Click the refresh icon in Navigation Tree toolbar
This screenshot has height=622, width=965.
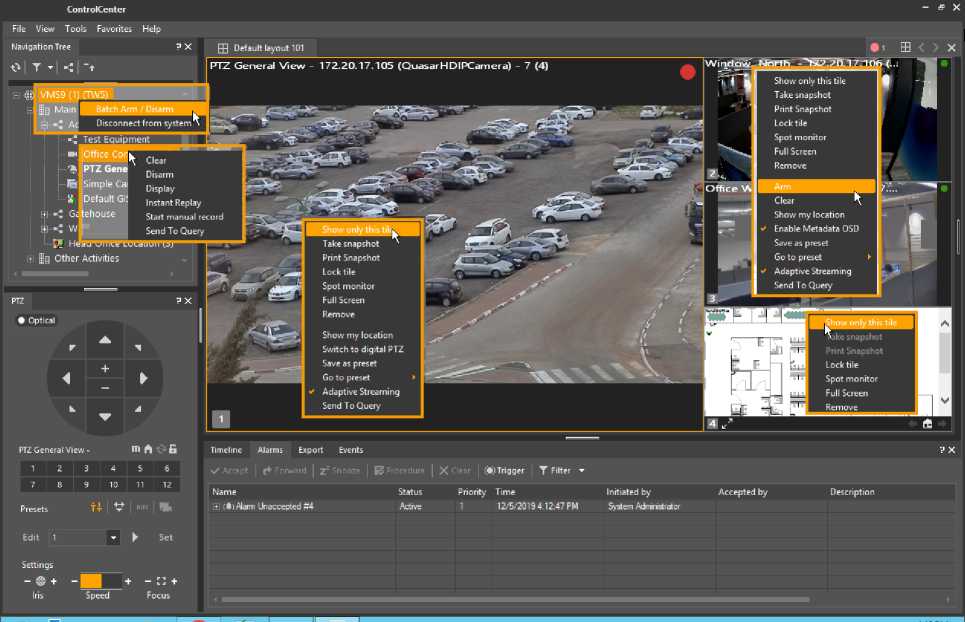[16, 67]
